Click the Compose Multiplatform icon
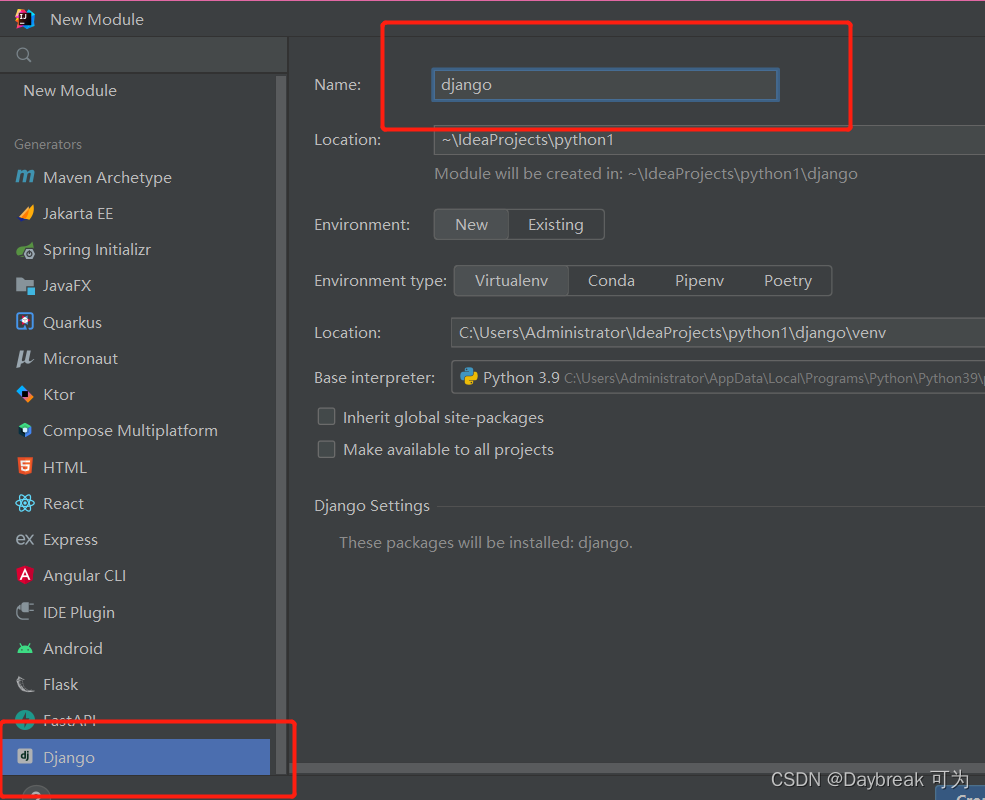 coord(24,430)
